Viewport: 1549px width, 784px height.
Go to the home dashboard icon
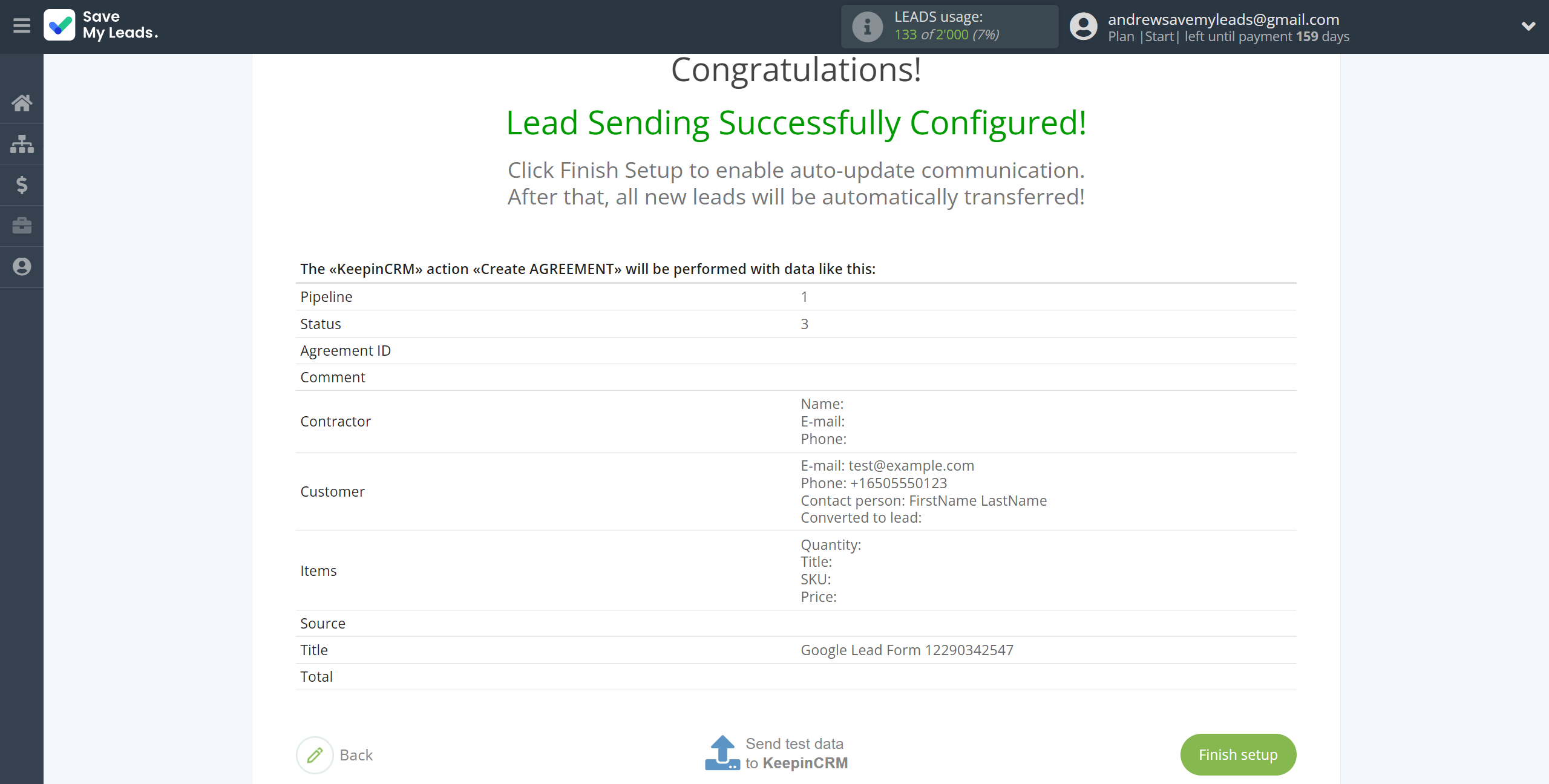(22, 103)
